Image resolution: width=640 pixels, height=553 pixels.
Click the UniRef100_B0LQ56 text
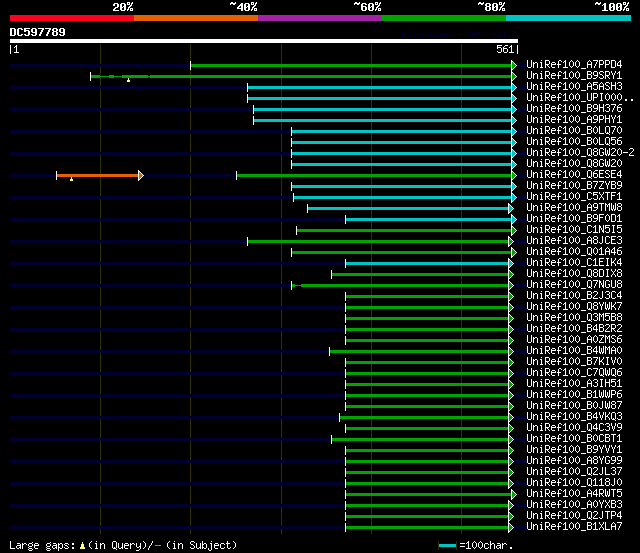point(574,142)
